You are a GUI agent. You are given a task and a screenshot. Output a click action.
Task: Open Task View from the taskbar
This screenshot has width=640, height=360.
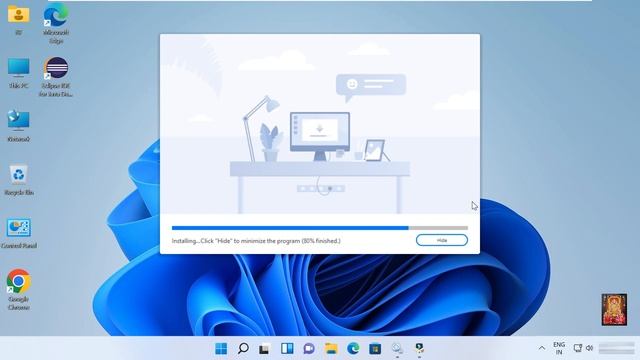(x=264, y=349)
